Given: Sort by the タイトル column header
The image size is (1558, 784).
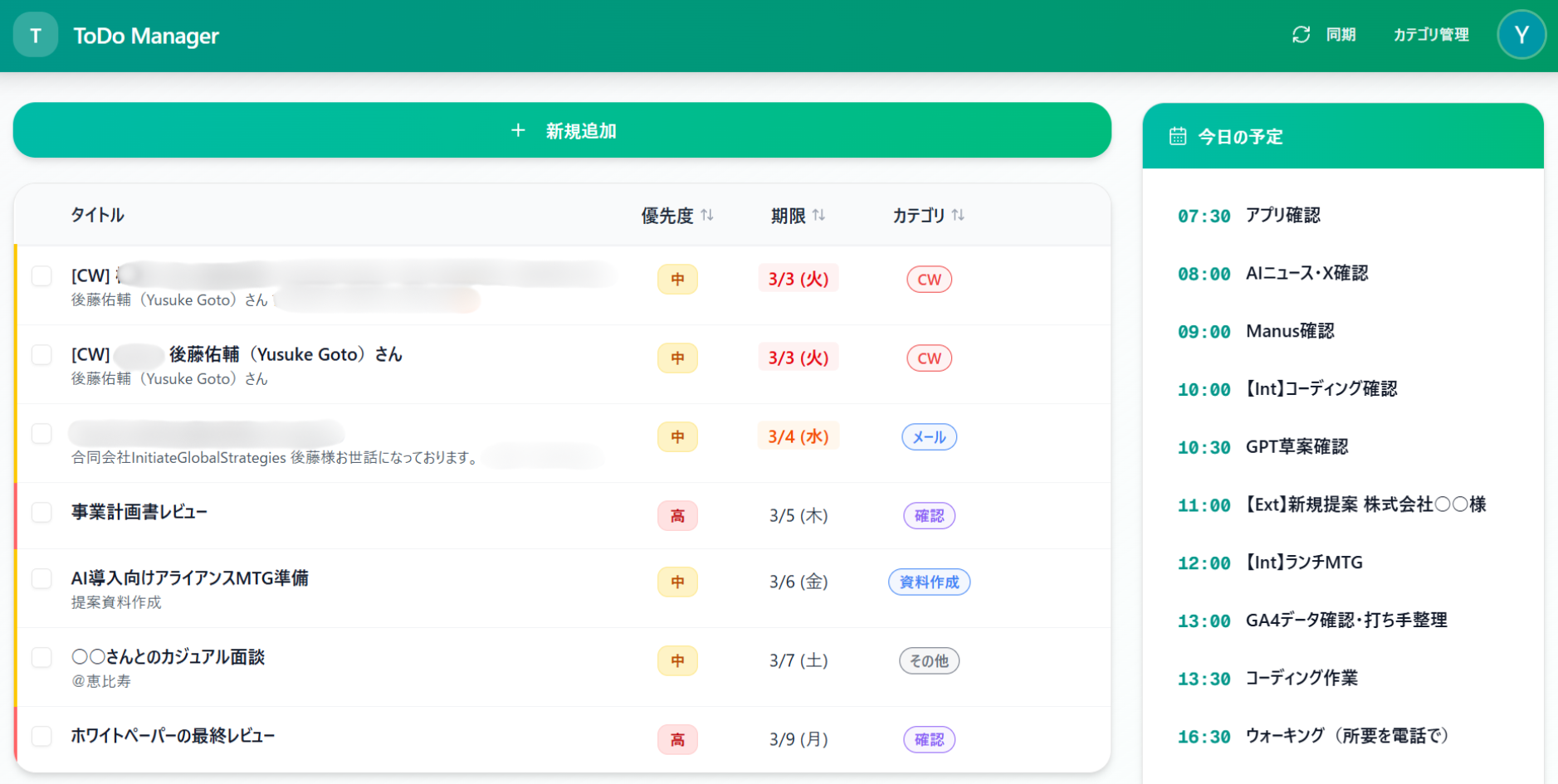Looking at the screenshot, I should point(97,215).
